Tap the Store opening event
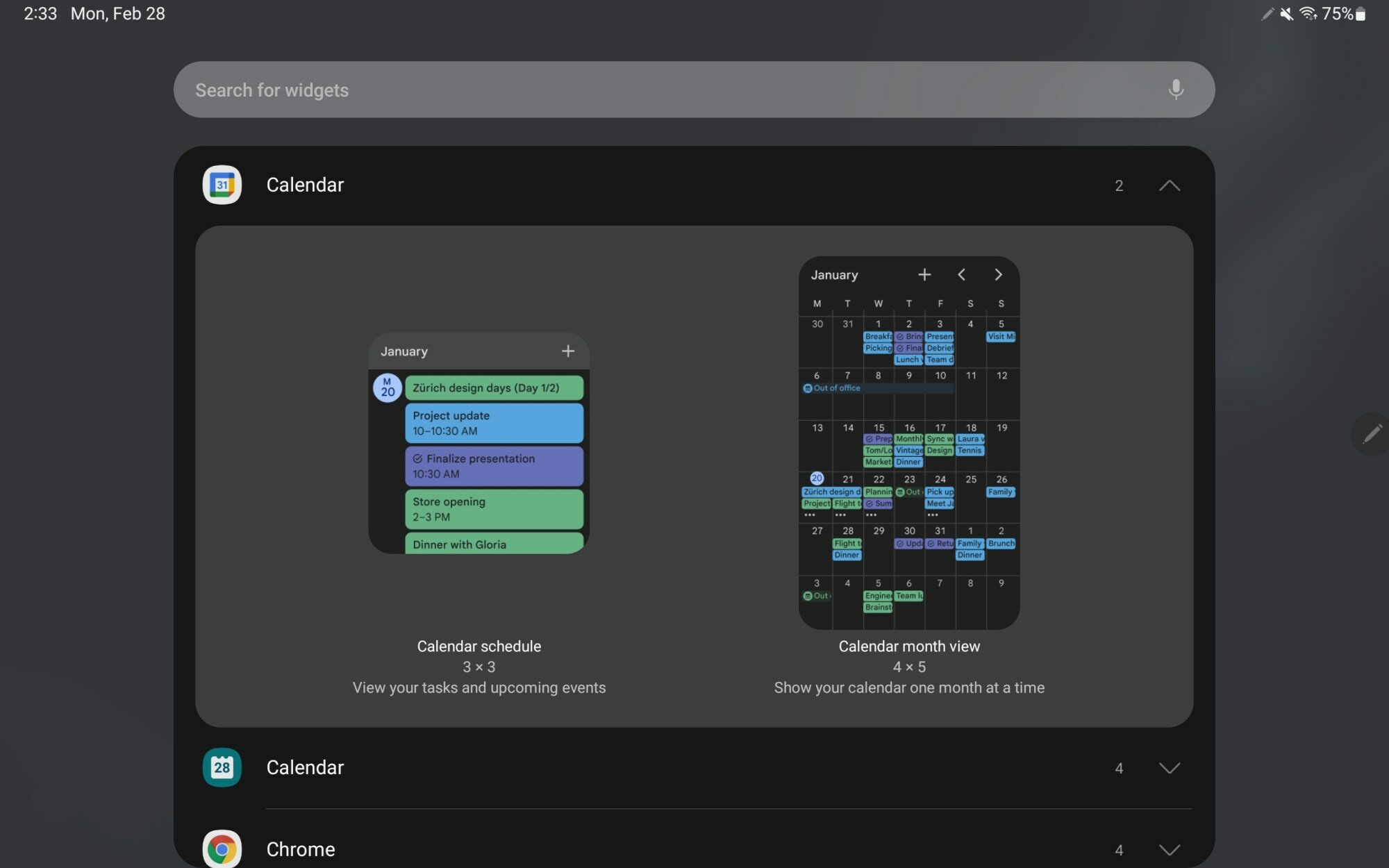 click(x=494, y=509)
